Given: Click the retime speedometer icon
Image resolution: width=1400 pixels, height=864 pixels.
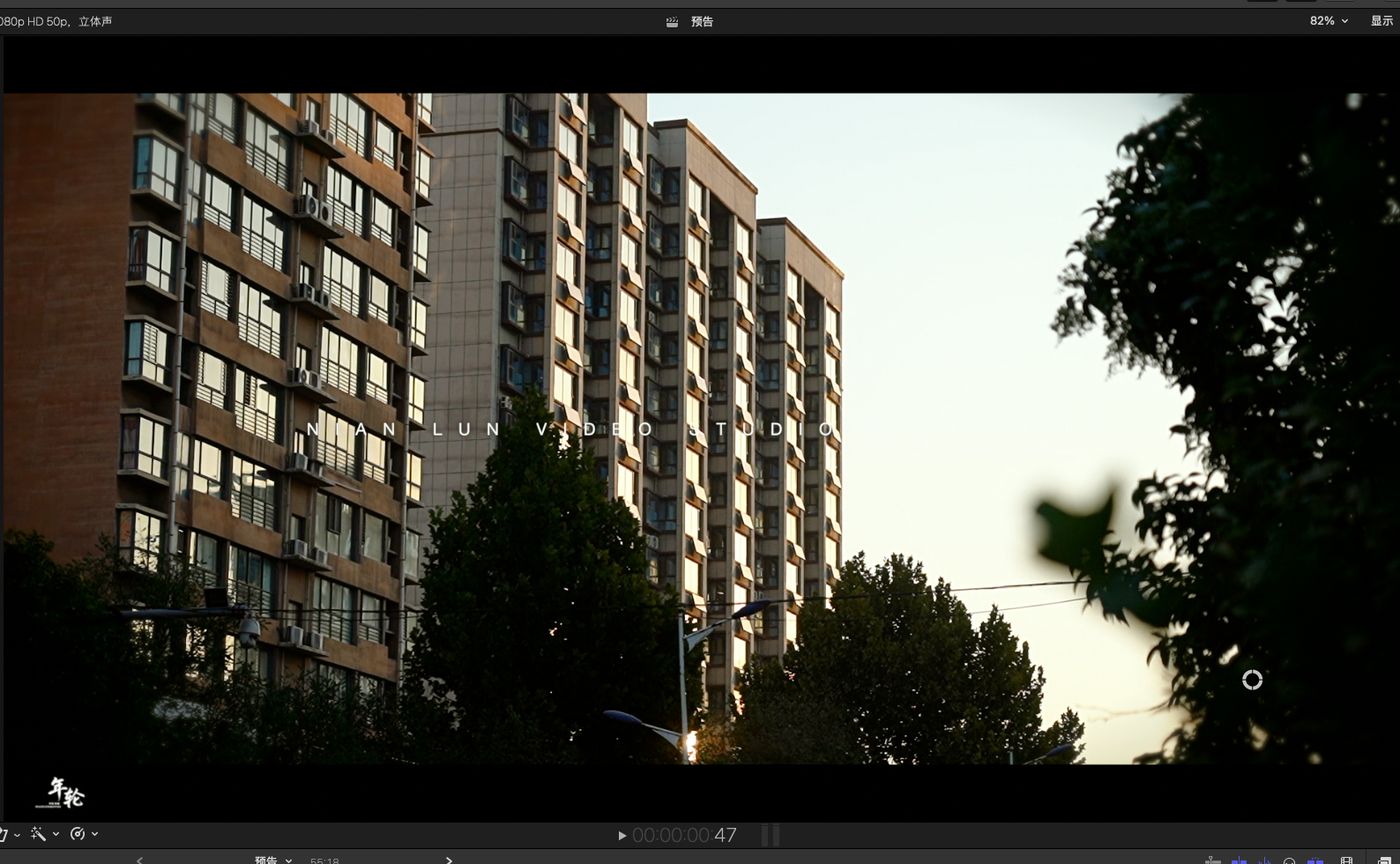Looking at the screenshot, I should [77, 834].
